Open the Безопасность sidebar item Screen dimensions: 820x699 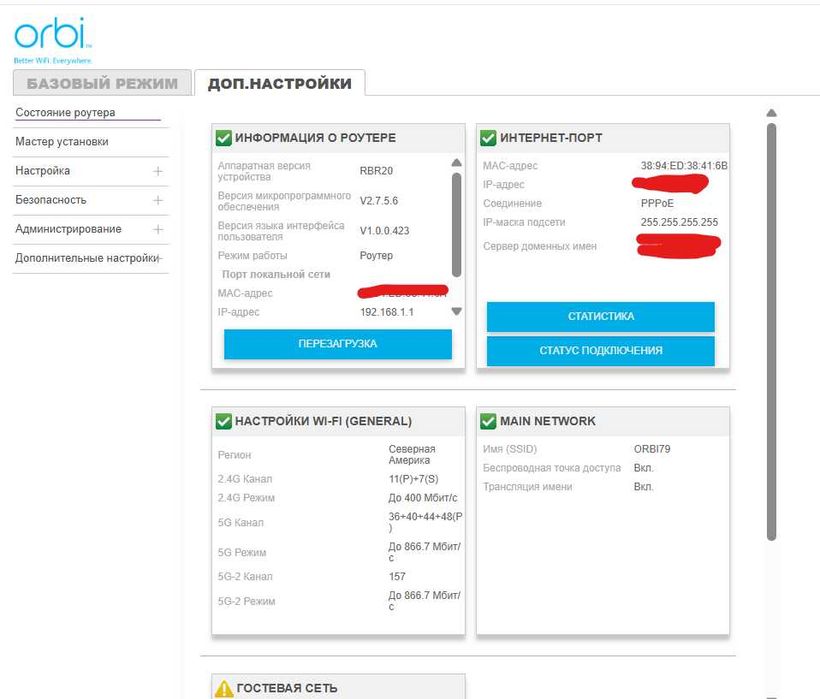[51, 200]
